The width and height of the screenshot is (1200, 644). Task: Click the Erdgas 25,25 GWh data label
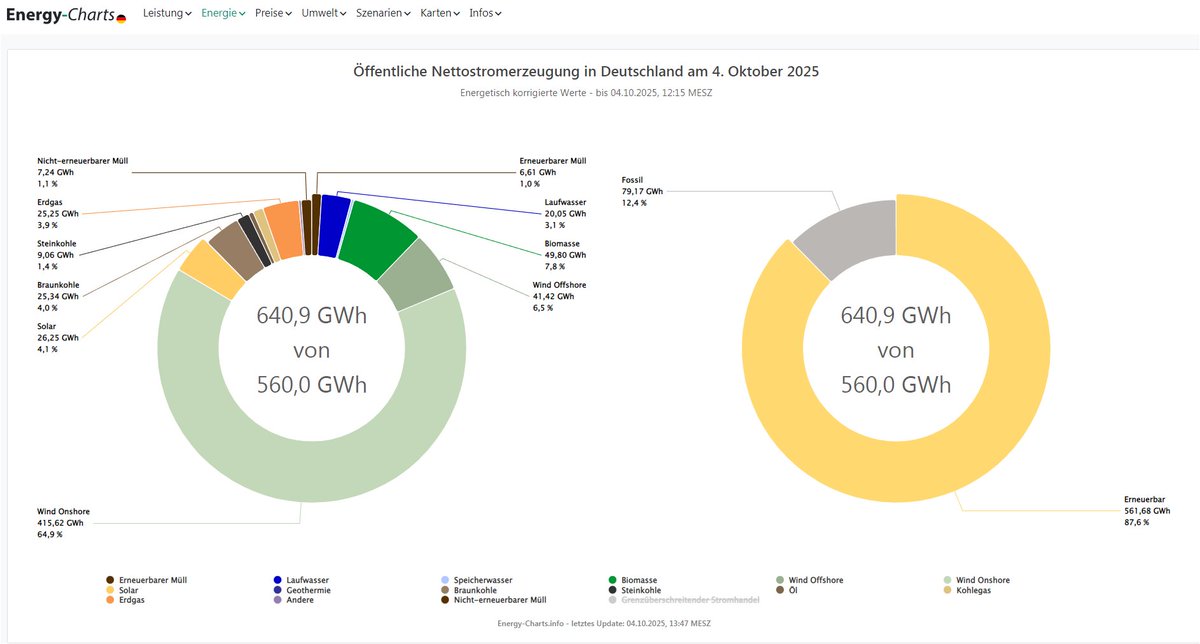(x=57, y=213)
